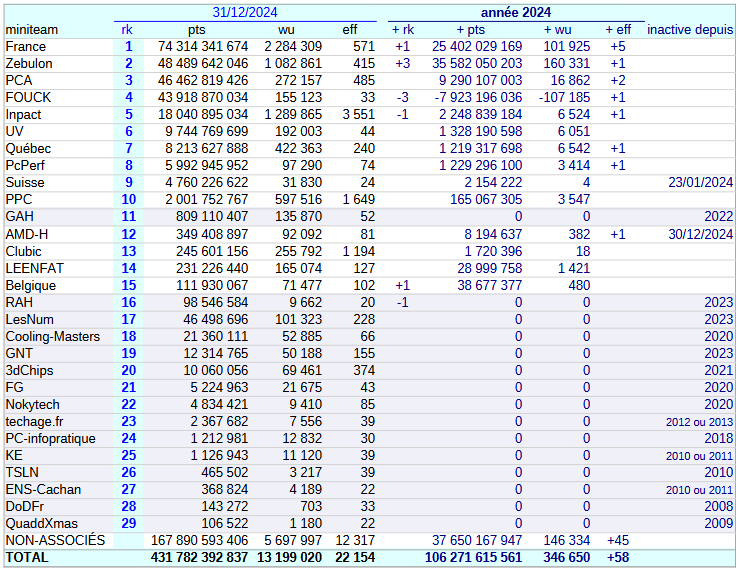Click the 31/12/2024 date header link
This screenshot has height=571, width=739.
coord(244,12)
